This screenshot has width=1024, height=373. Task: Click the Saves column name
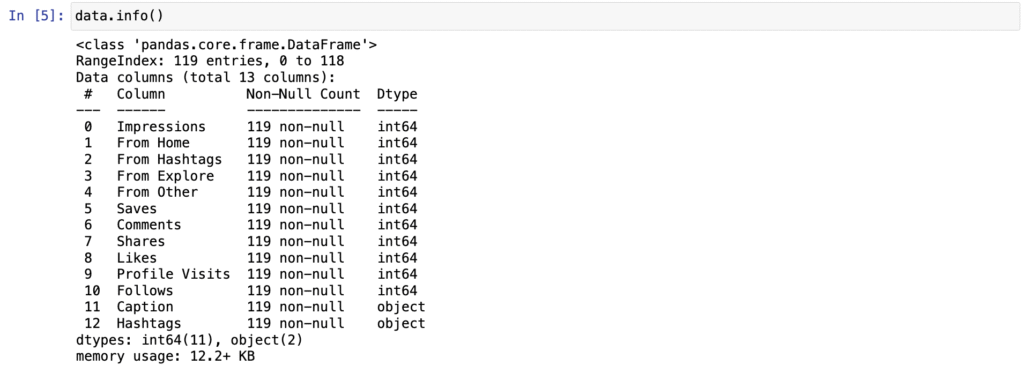click(x=137, y=208)
